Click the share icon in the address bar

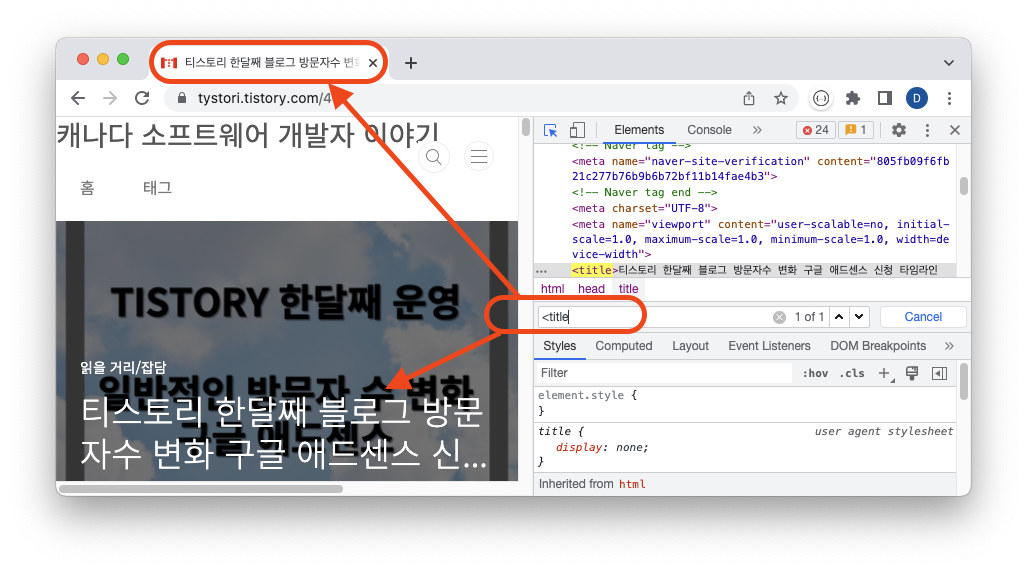(x=749, y=98)
